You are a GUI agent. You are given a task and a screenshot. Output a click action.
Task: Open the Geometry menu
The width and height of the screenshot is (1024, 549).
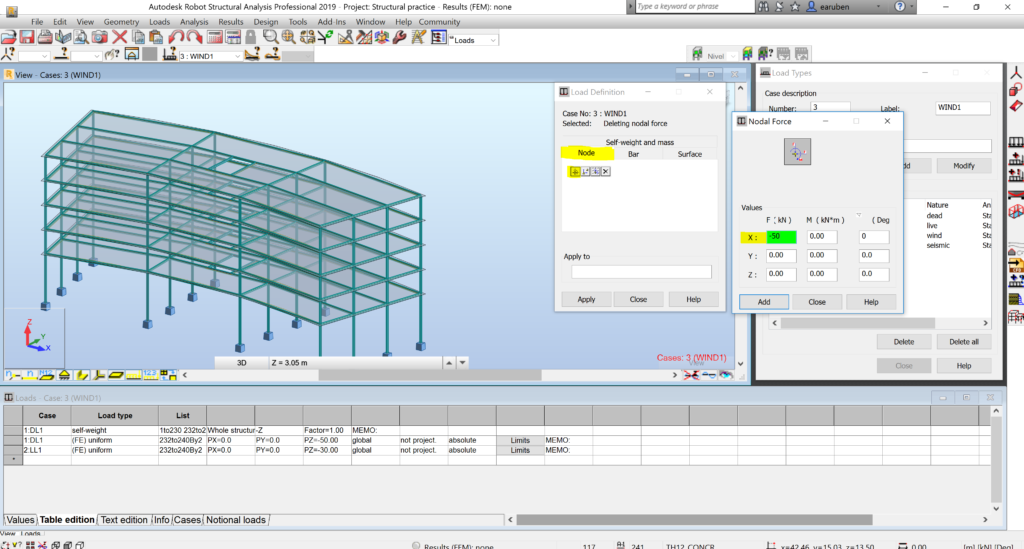[121, 22]
